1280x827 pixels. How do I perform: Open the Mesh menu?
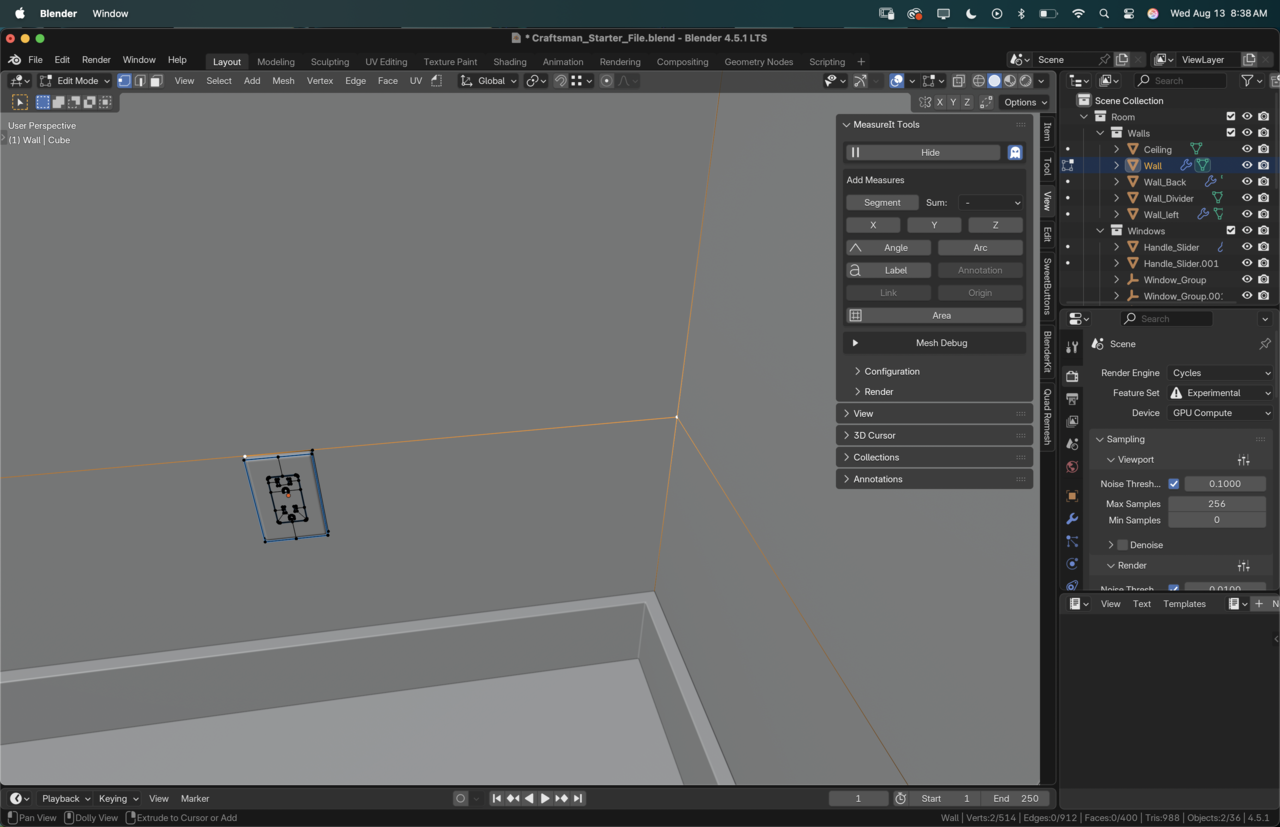283,81
